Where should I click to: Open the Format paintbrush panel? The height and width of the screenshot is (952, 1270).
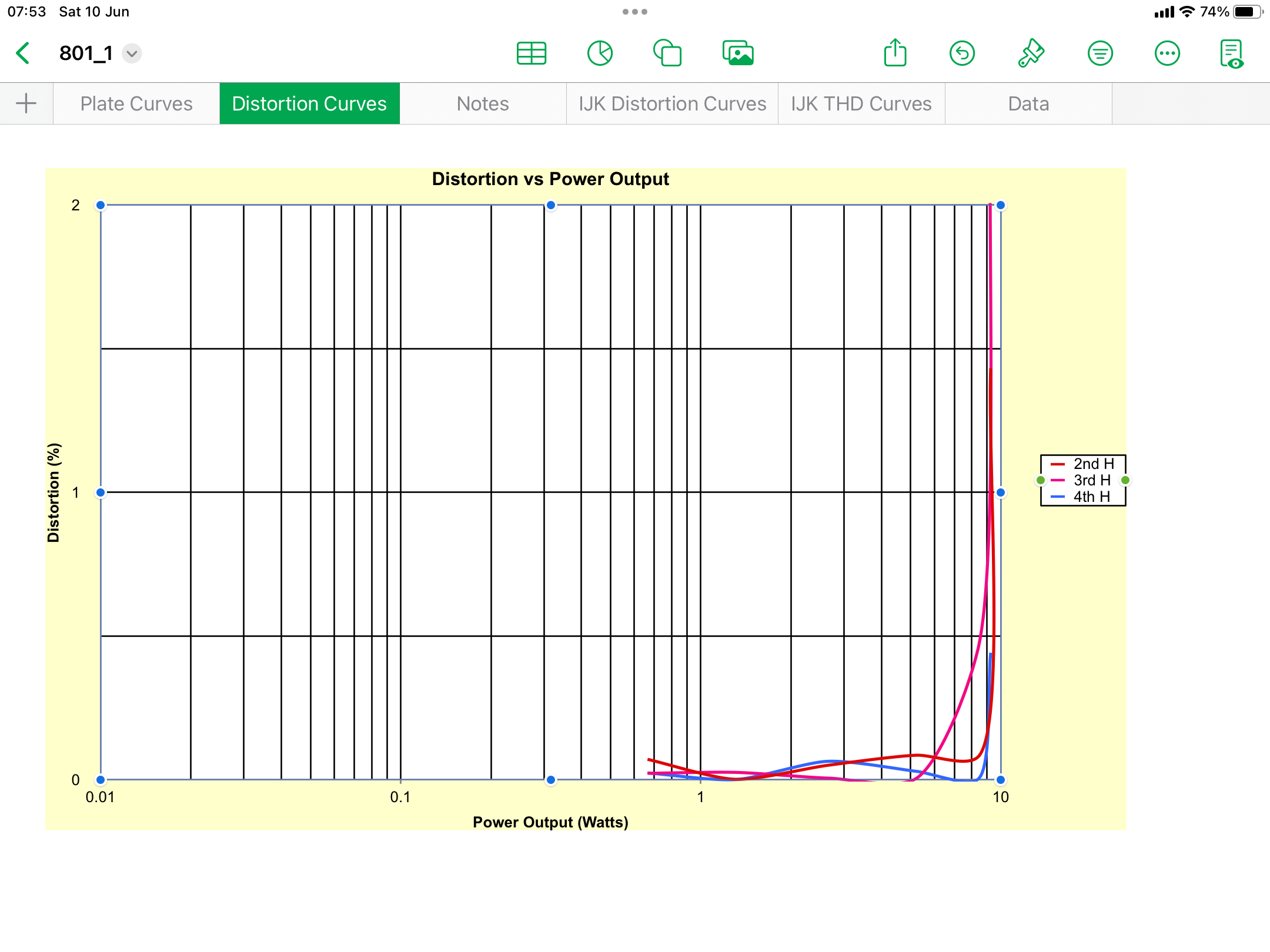coord(1031,53)
